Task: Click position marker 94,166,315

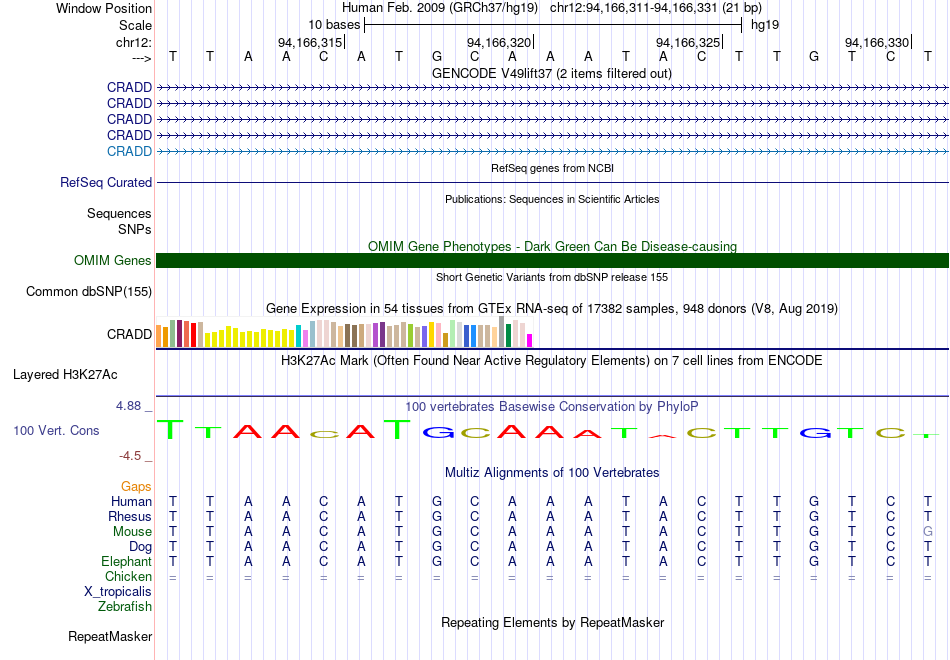Action: pyautogui.click(x=310, y=42)
